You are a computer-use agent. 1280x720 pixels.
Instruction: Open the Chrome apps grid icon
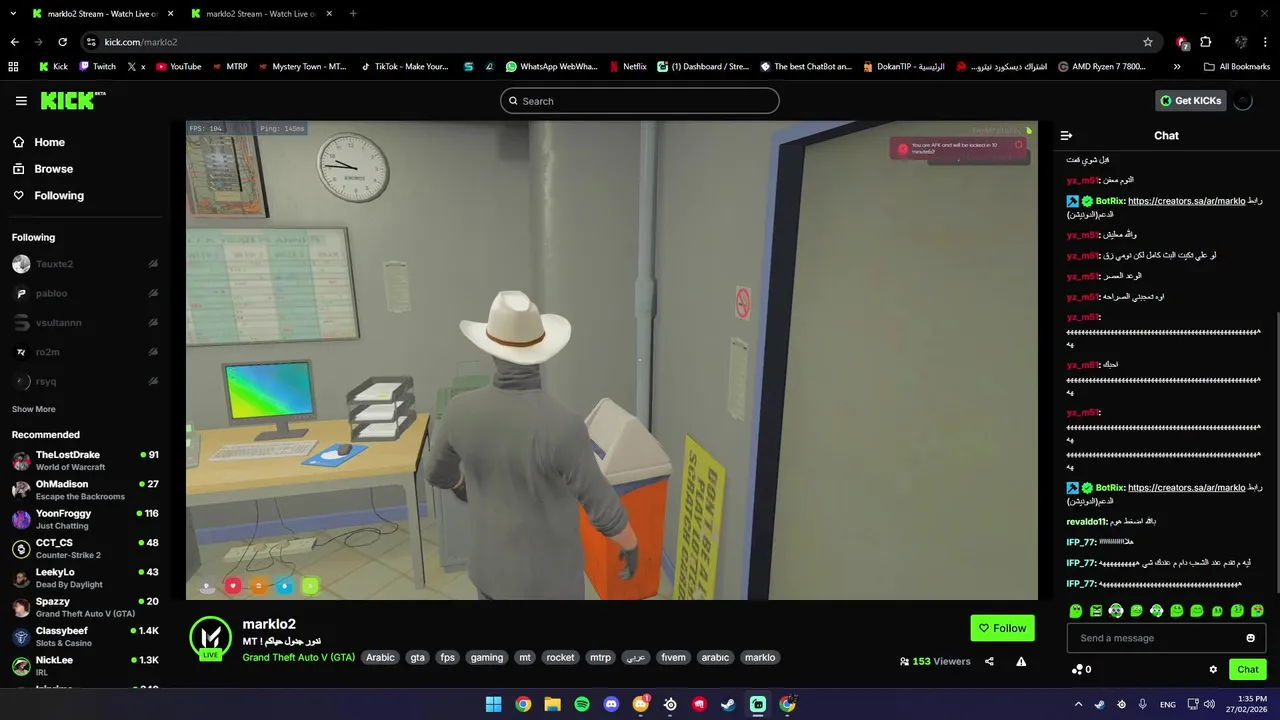coord(13,67)
